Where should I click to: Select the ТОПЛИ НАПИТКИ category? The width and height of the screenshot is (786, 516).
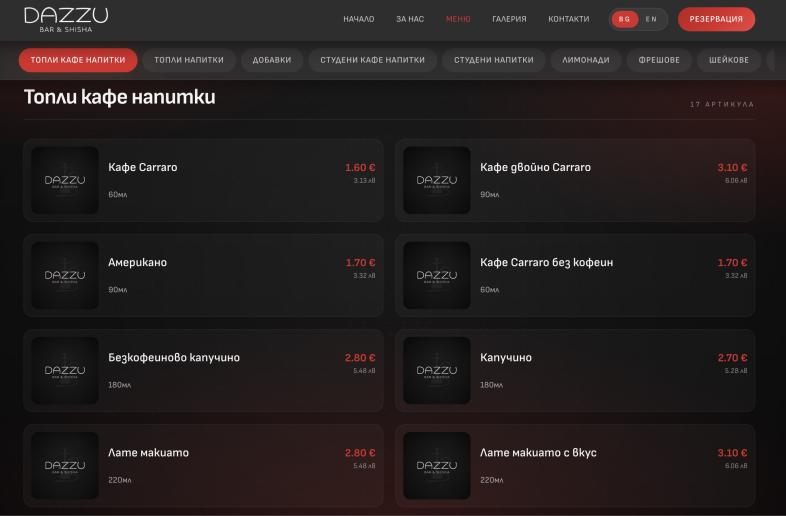[x=189, y=60]
